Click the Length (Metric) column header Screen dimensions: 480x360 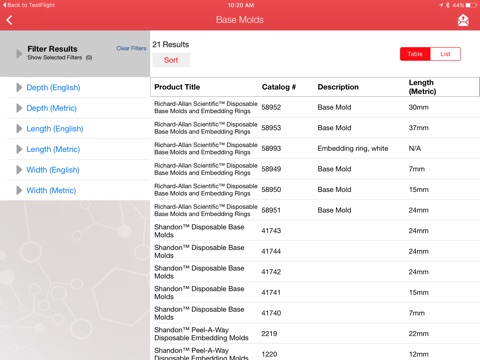pyautogui.click(x=422, y=87)
